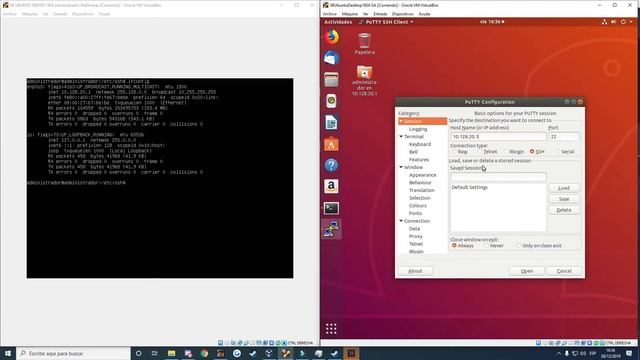Open Task View on the Windows taskbar
Image resolution: width=640 pixels, height=360 pixels.
coord(155,353)
